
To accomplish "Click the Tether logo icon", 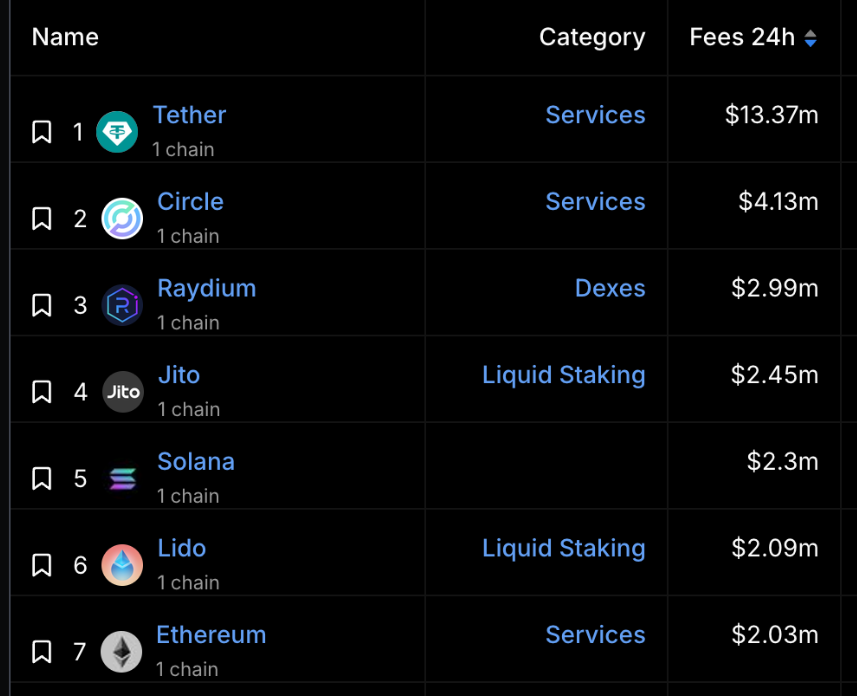I will tap(117, 132).
